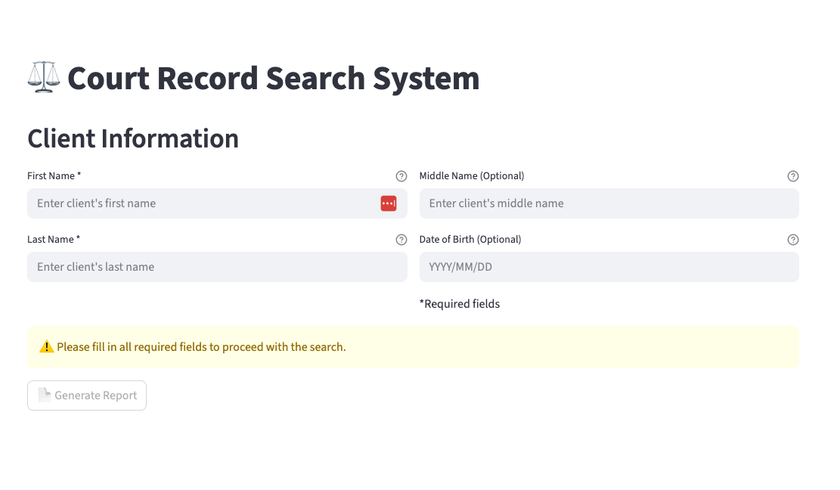Viewport: 840px width, 490px height.
Task: Open the First Name help tooltip icon
Action: (401, 176)
